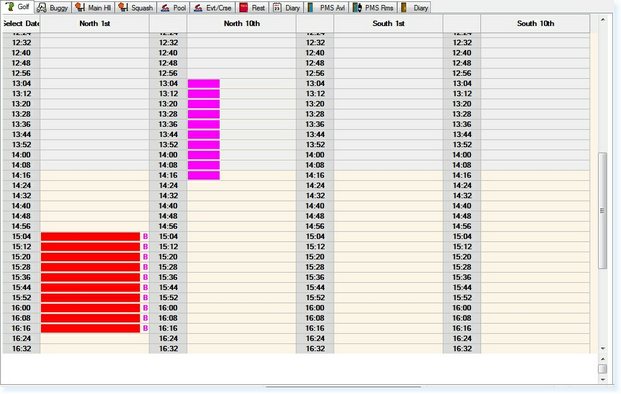This screenshot has height=394, width=621.
Task: Select the magenta booking at 14:00 North 10th
Action: pos(204,155)
